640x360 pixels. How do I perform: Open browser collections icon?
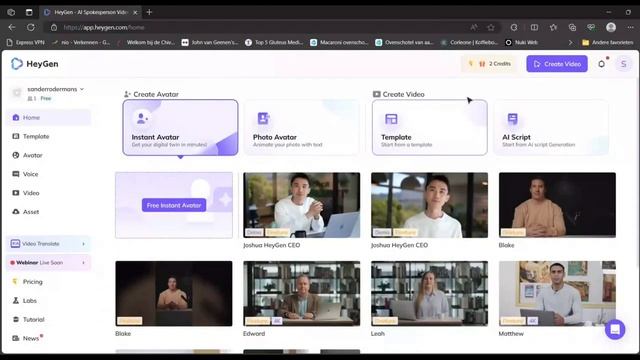[572, 27]
